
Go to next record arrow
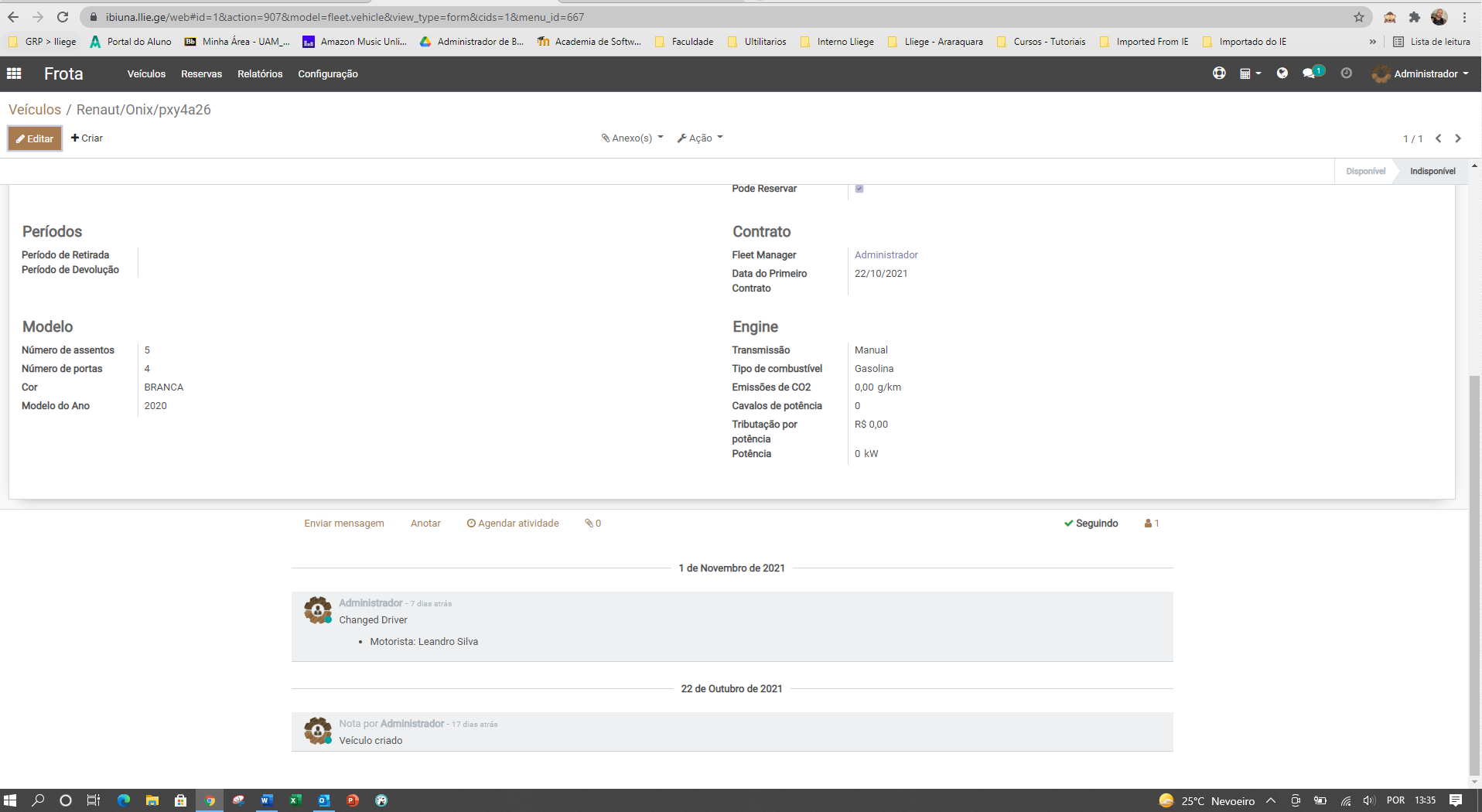(1458, 138)
